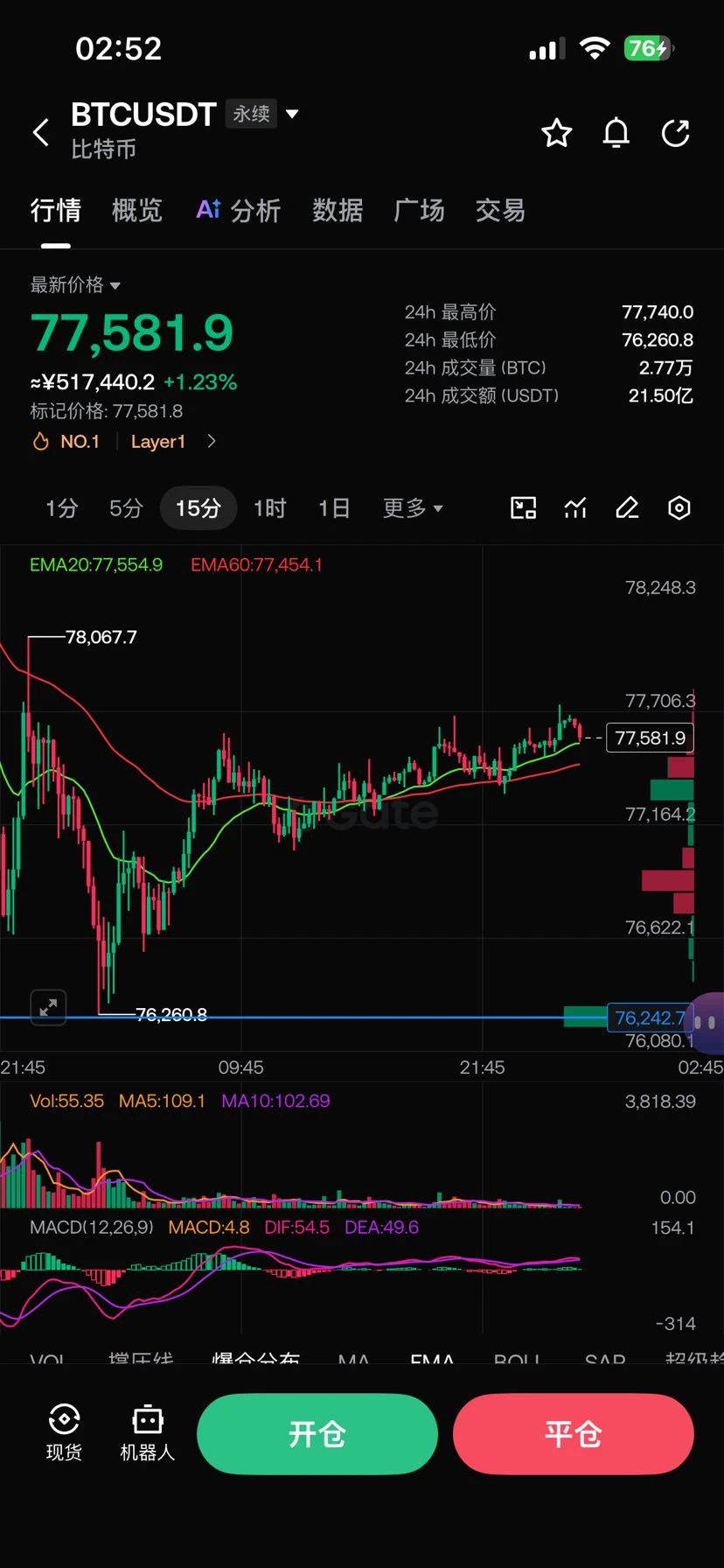Select the 1日 timeframe
Viewport: 724px width, 1568px height.
pos(334,508)
